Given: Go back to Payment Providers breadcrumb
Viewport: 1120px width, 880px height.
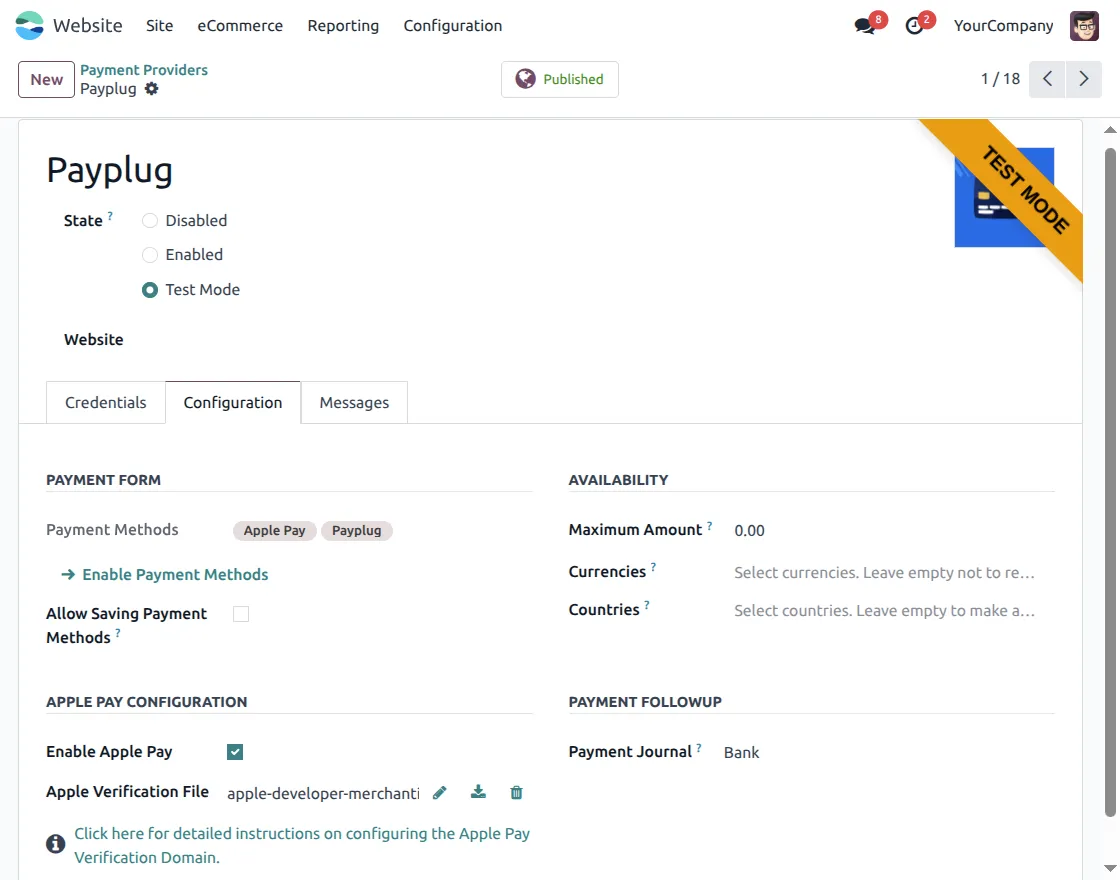Looking at the screenshot, I should click(144, 70).
